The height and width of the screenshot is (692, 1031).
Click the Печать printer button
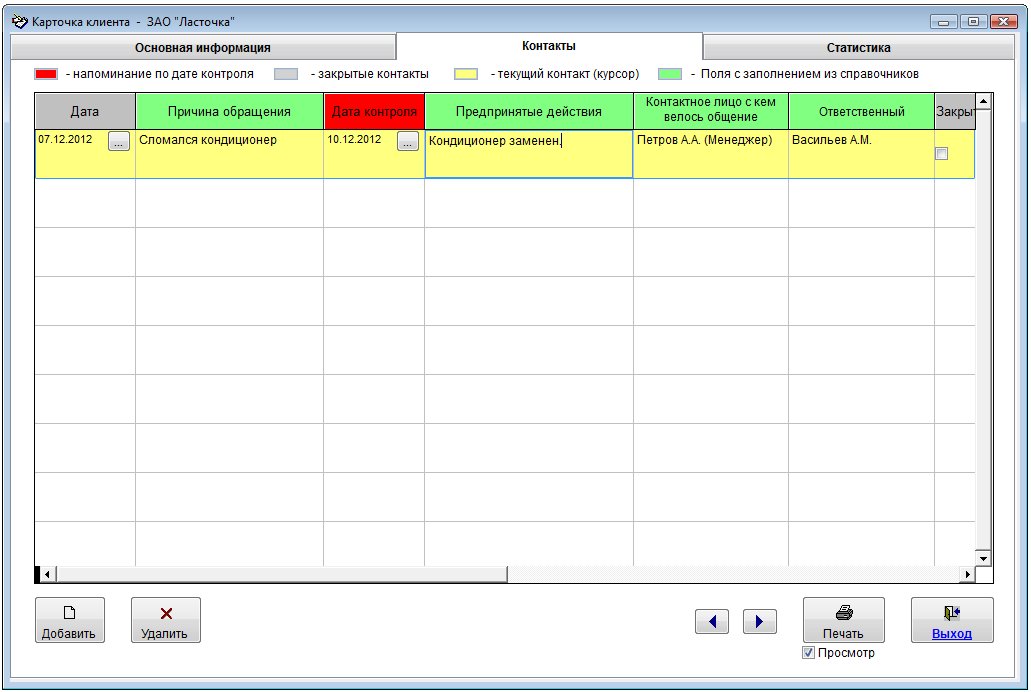(x=844, y=620)
